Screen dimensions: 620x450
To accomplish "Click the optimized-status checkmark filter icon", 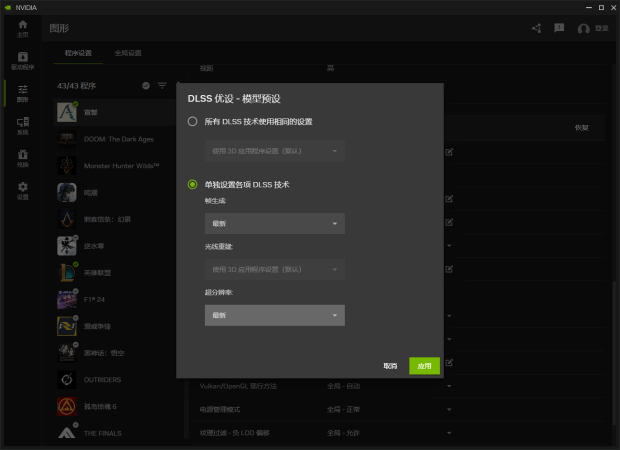I will [x=146, y=85].
